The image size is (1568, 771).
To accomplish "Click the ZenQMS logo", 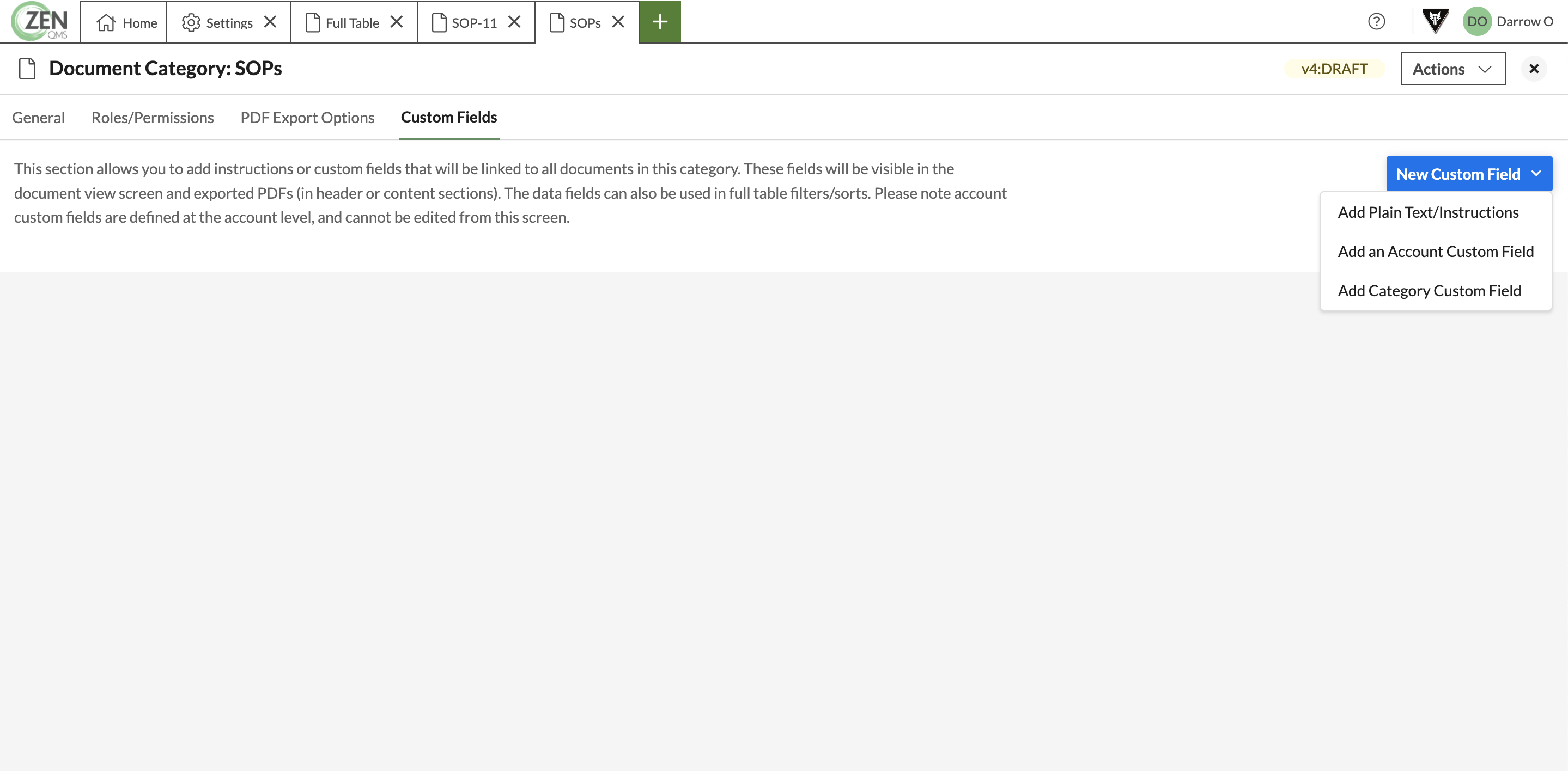I will [x=40, y=21].
